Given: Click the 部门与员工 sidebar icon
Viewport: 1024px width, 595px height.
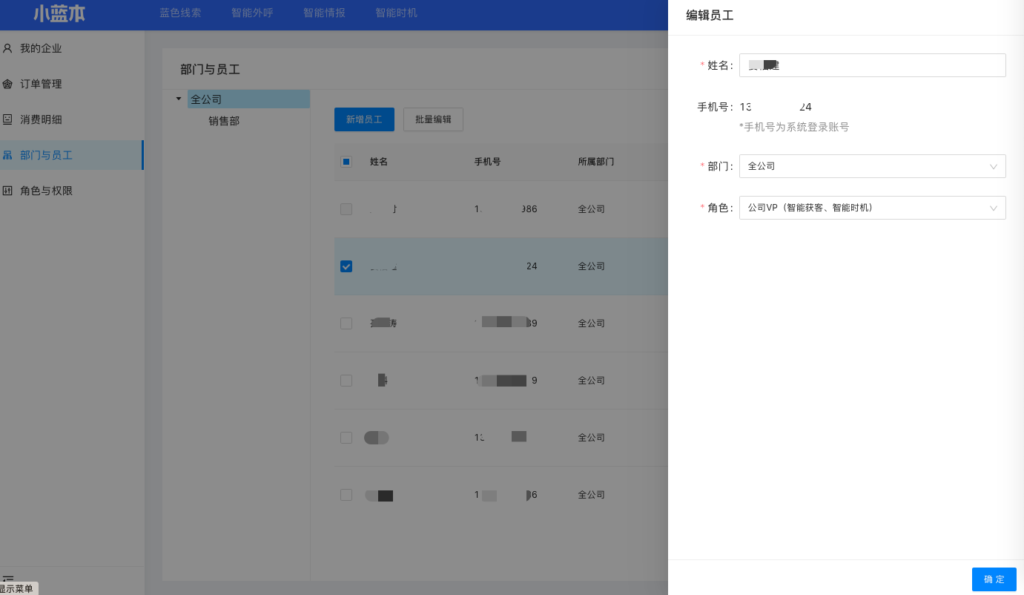Looking at the screenshot, I should pos(8,155).
